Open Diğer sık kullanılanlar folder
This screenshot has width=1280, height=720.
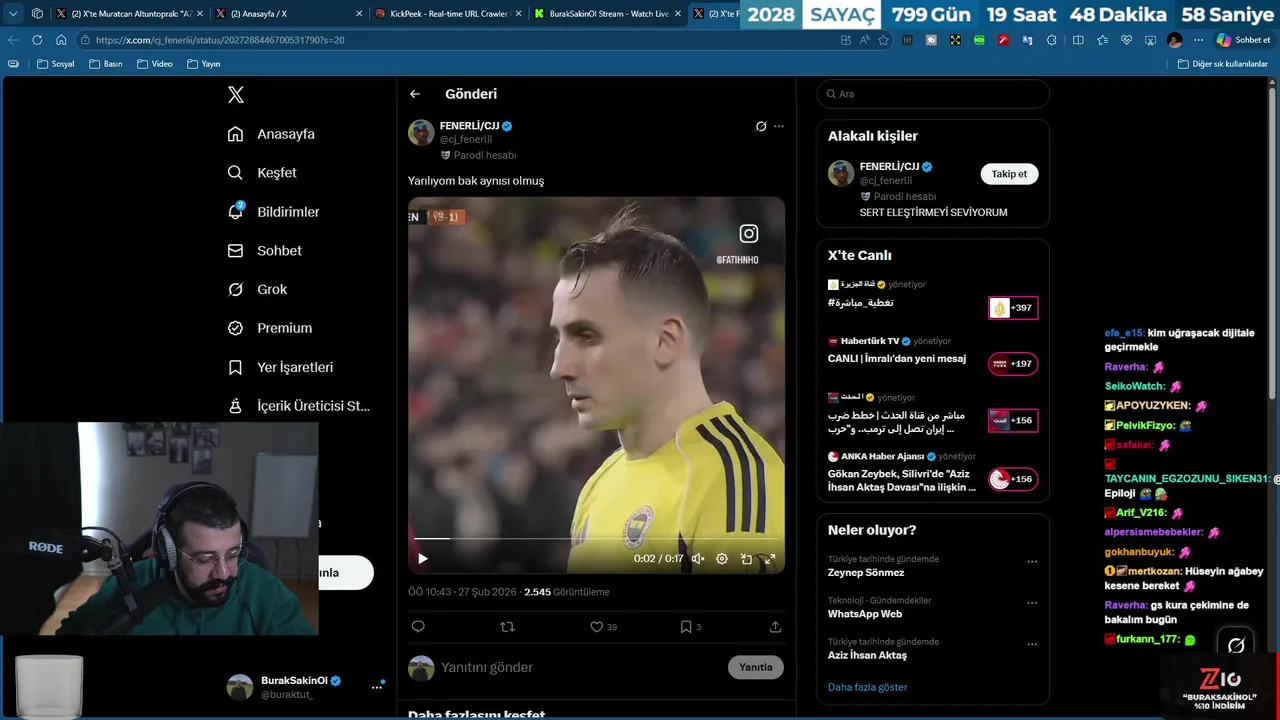coord(1222,64)
